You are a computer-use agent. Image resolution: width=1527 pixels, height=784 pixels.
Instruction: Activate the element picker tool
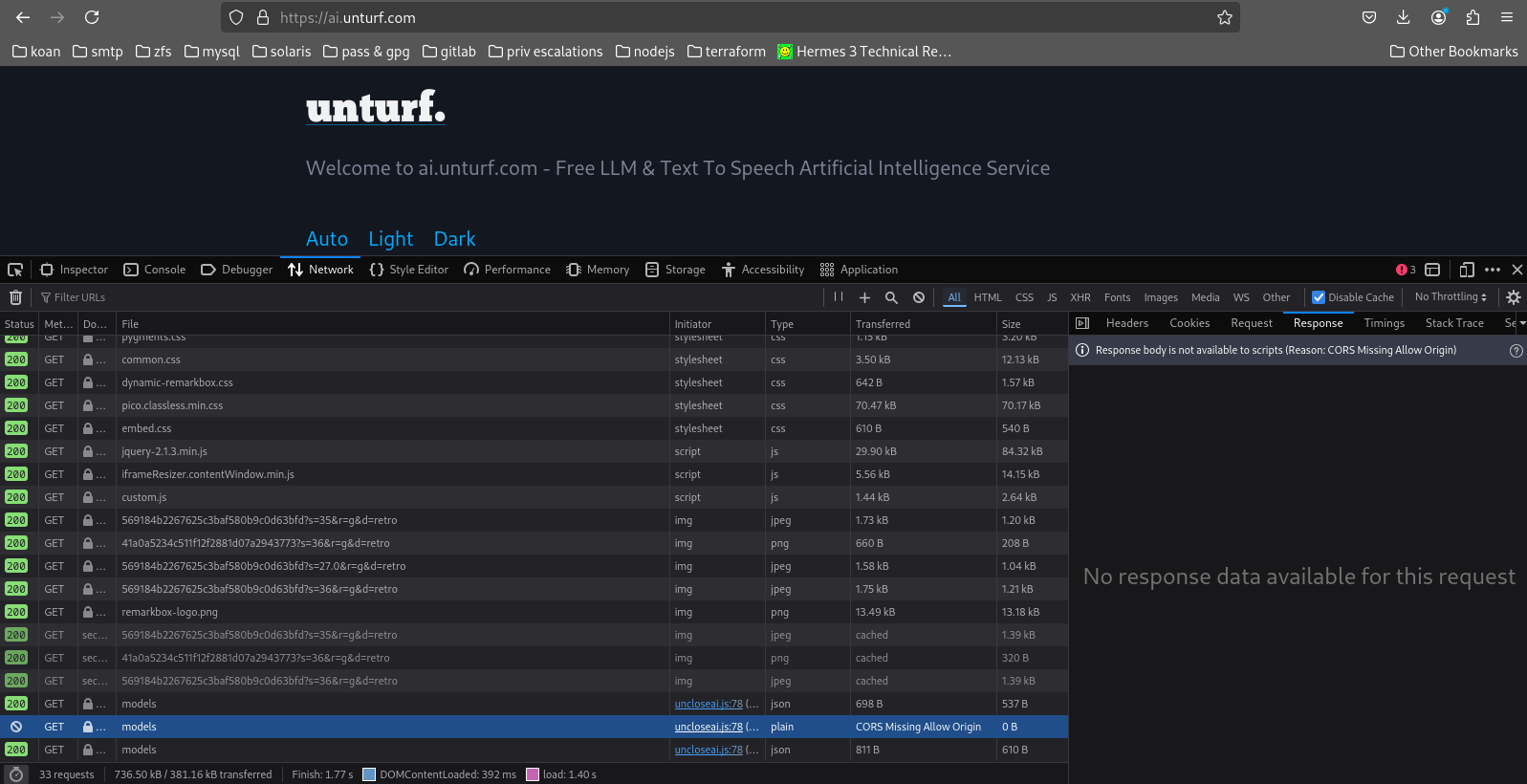click(x=15, y=270)
